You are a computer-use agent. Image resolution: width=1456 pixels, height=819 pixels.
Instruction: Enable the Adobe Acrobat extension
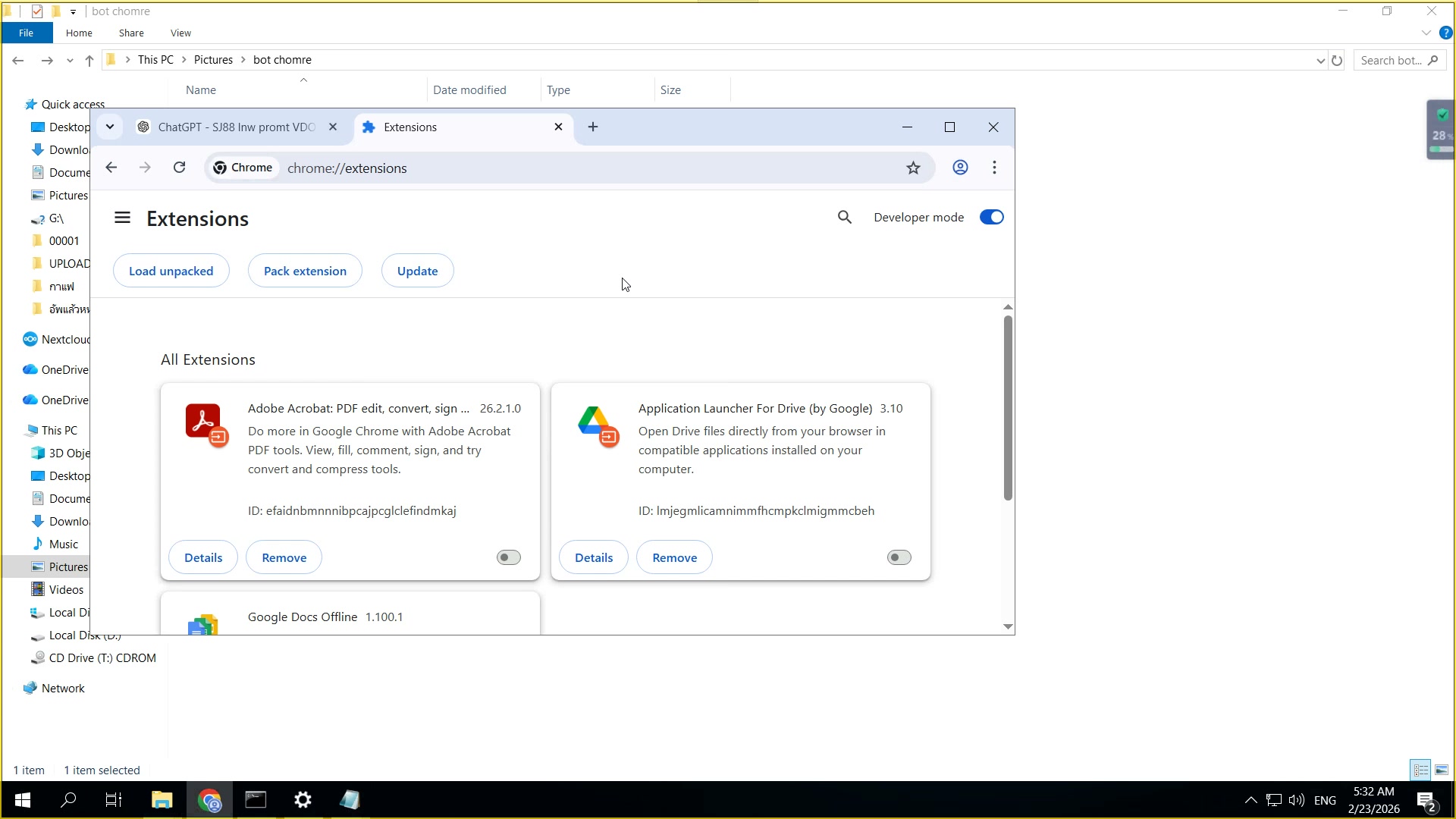[x=507, y=557]
